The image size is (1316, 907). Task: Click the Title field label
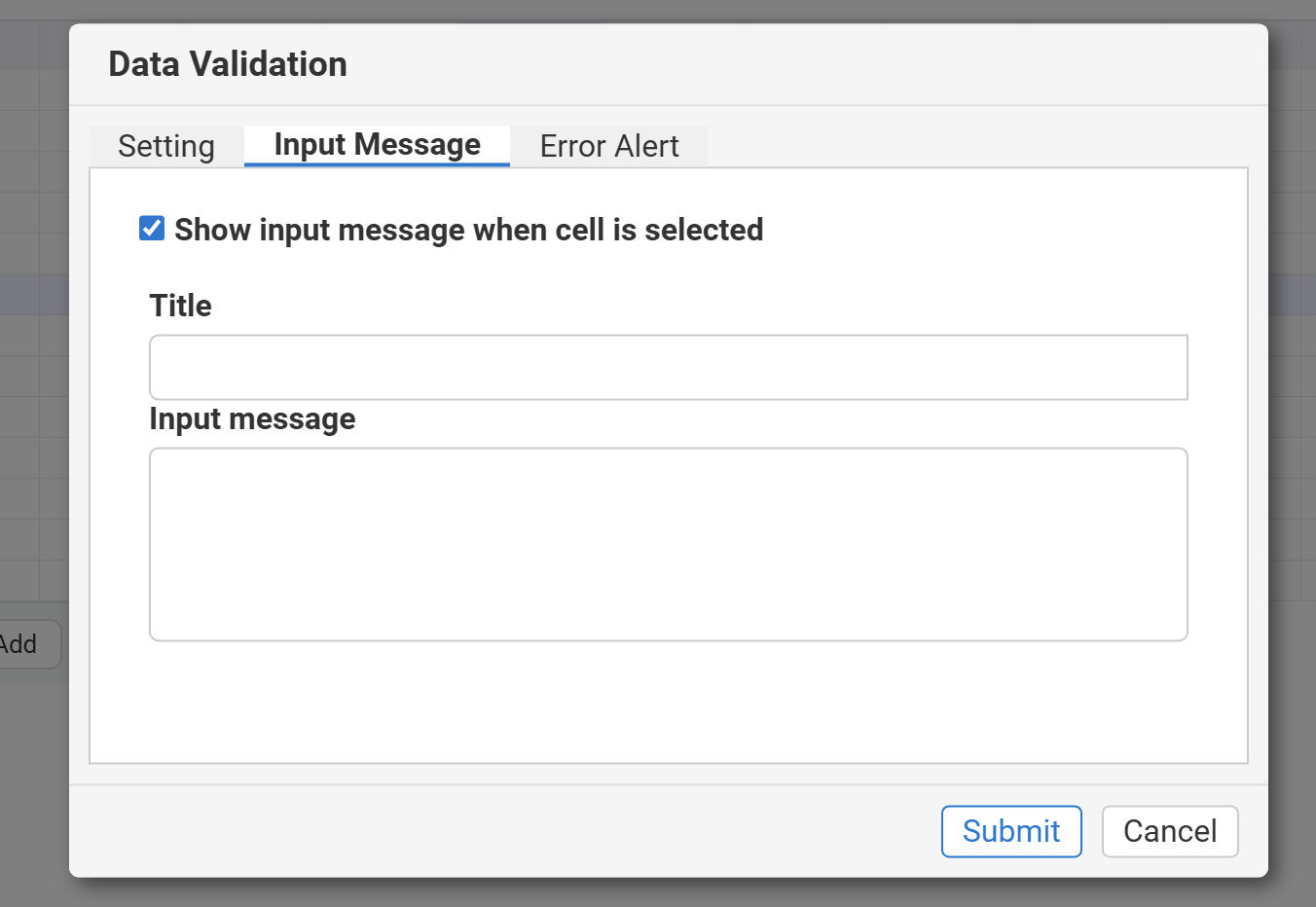coord(180,306)
